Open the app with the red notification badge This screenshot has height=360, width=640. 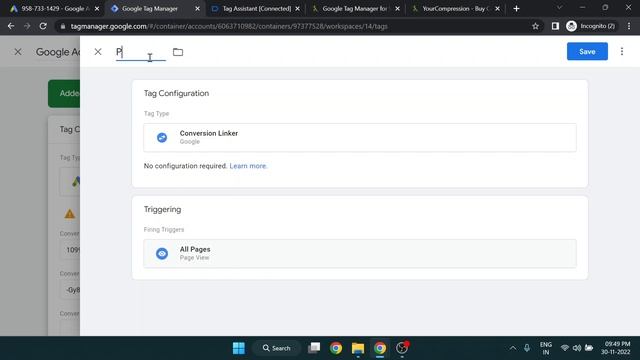click(402, 348)
